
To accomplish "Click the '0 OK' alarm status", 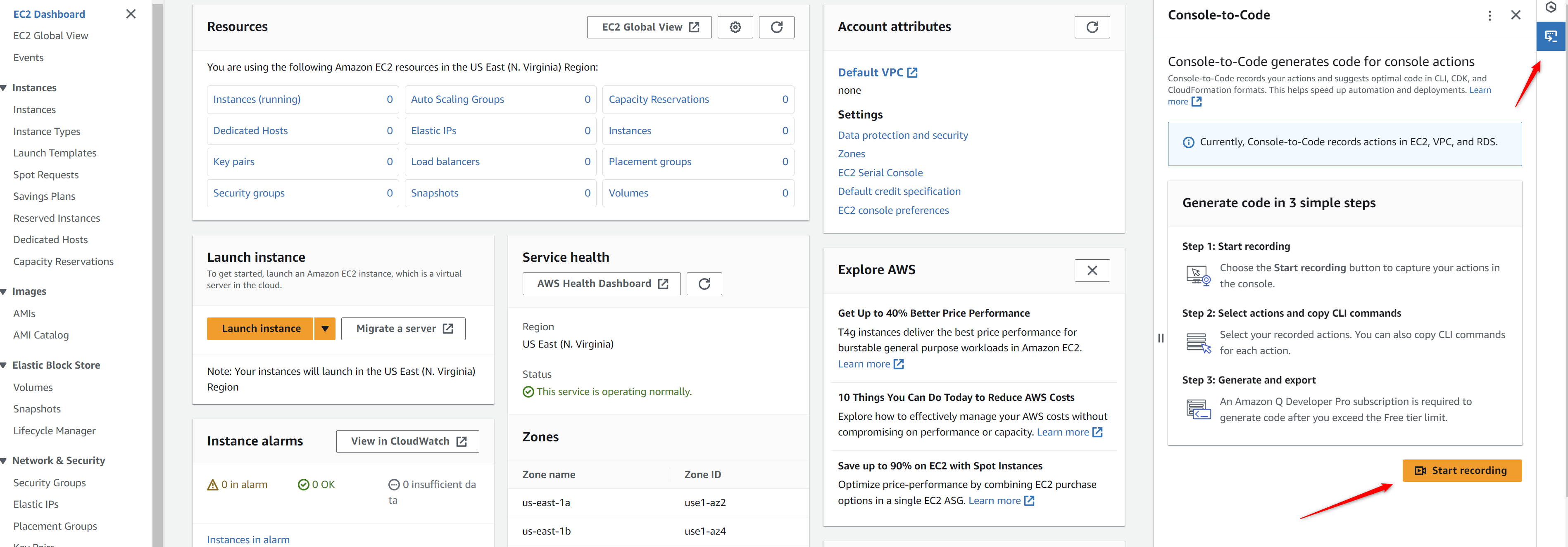I will click(x=316, y=484).
